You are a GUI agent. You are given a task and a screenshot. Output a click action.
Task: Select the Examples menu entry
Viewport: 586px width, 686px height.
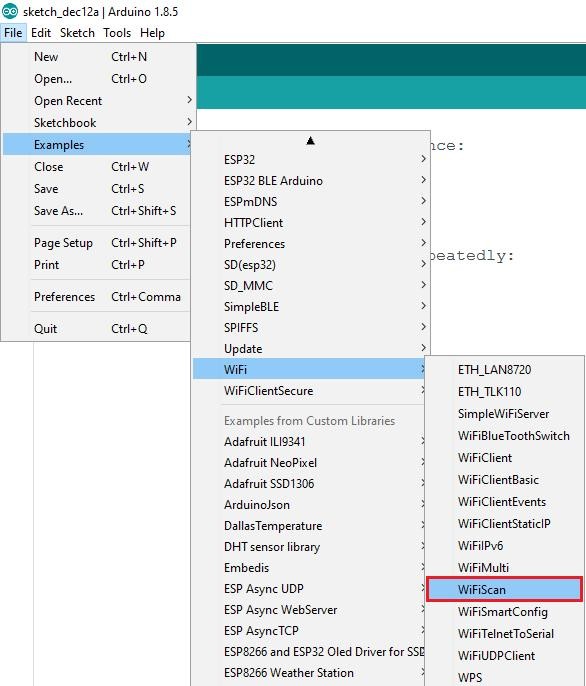click(97, 144)
